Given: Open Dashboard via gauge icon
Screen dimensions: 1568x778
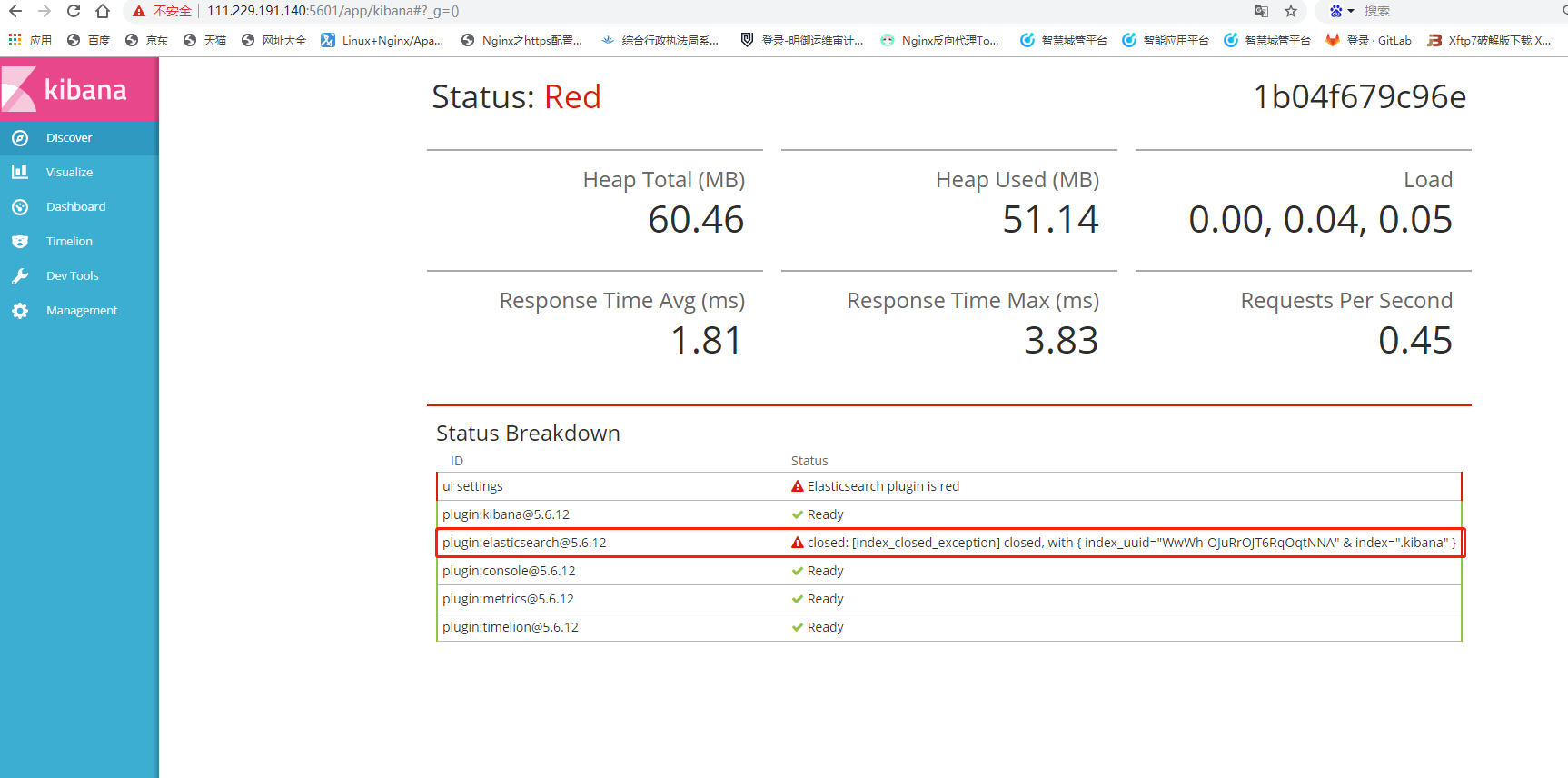Looking at the screenshot, I should (x=20, y=207).
